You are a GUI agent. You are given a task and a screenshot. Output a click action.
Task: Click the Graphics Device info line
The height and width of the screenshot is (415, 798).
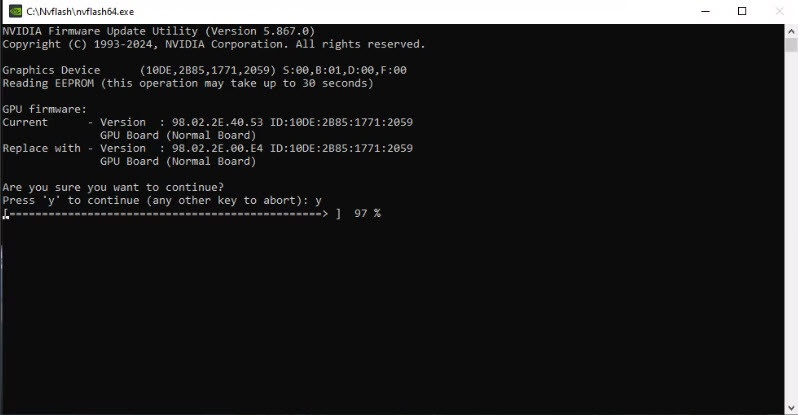(x=205, y=70)
